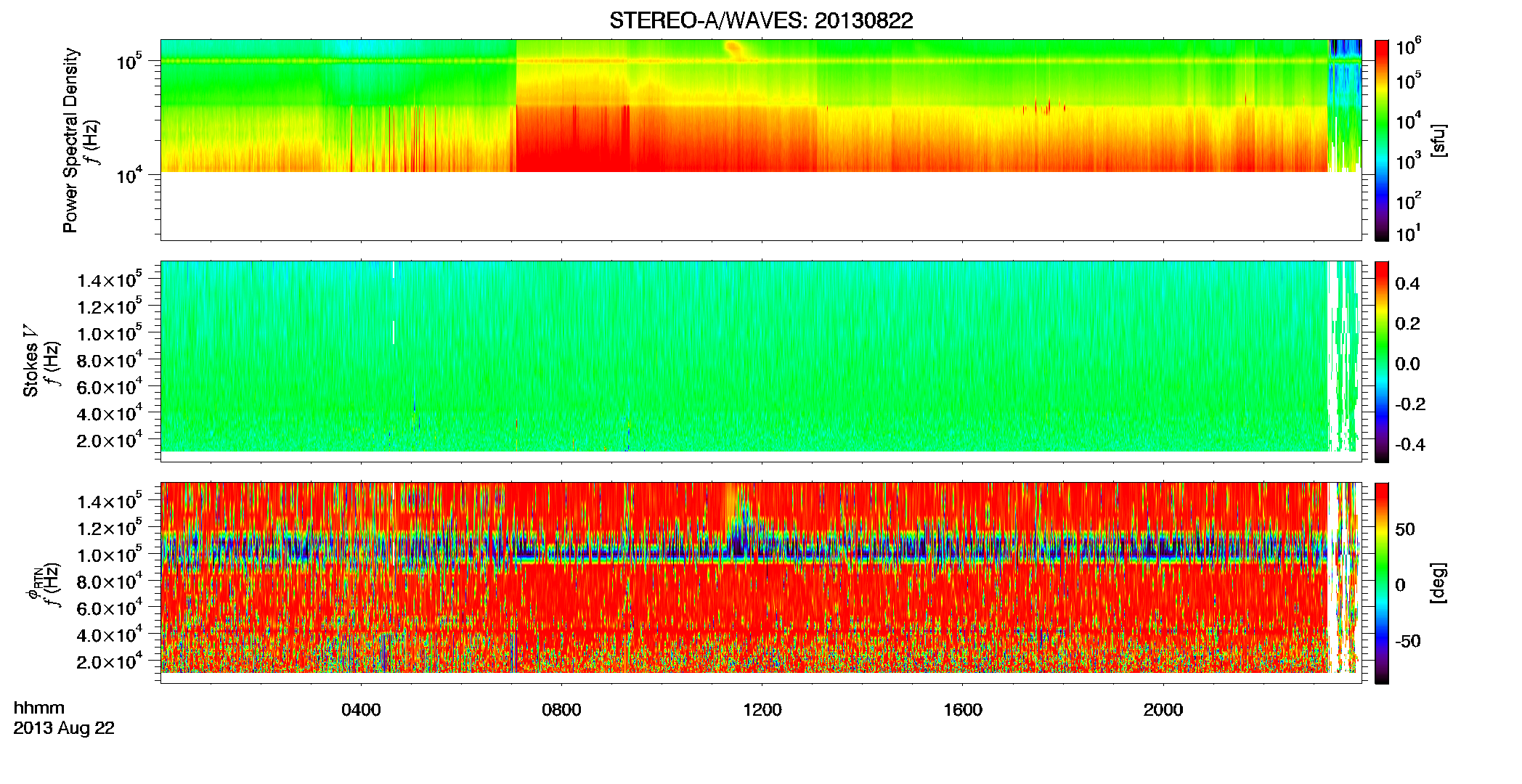Click the [sfu] unit label
Image resolution: width=1522 pixels, height=784 pixels.
[x=1438, y=140]
